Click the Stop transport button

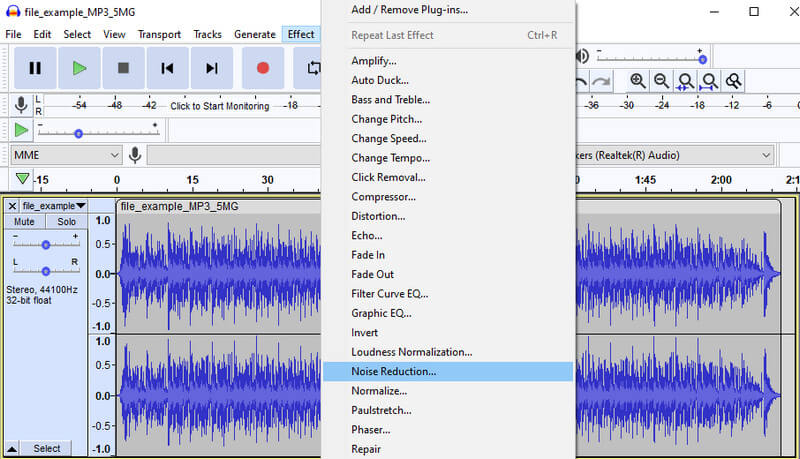pos(123,68)
